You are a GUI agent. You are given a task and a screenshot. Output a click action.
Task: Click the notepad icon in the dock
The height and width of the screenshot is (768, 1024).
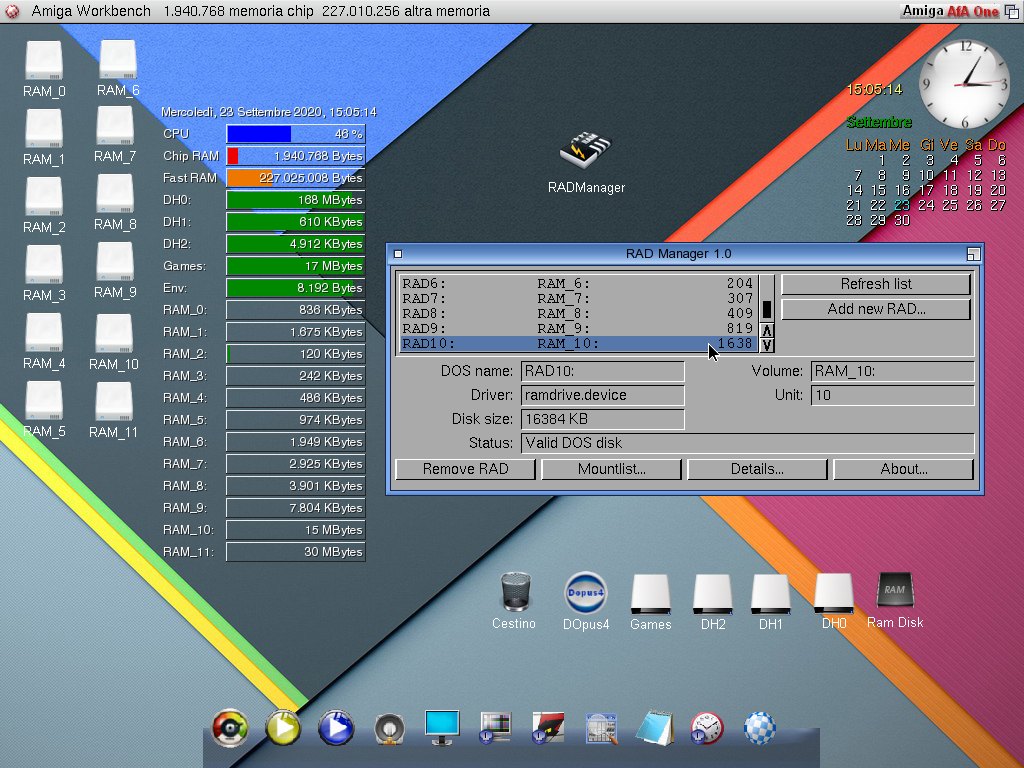[x=654, y=727]
